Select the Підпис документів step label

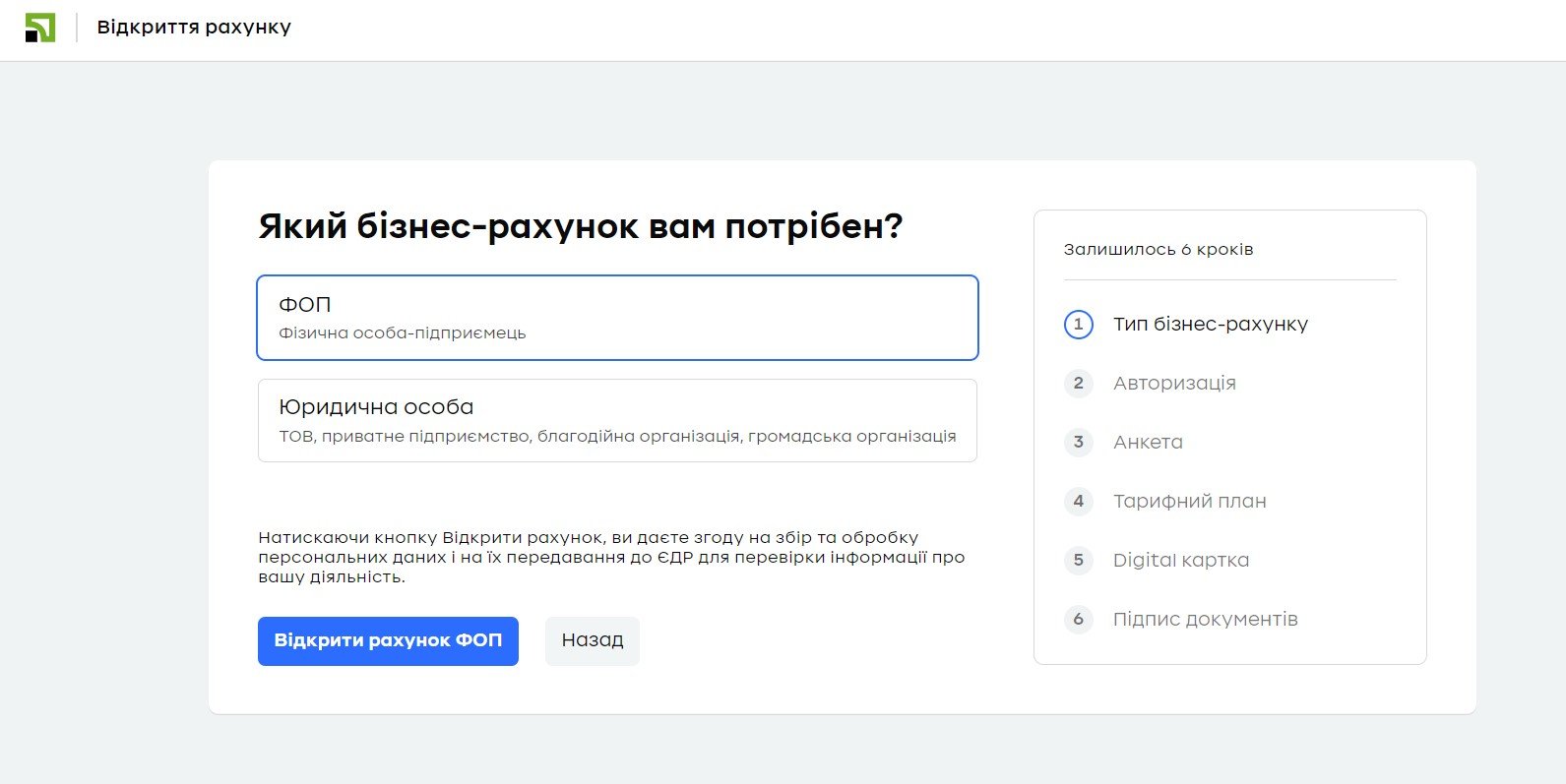[1205, 619]
